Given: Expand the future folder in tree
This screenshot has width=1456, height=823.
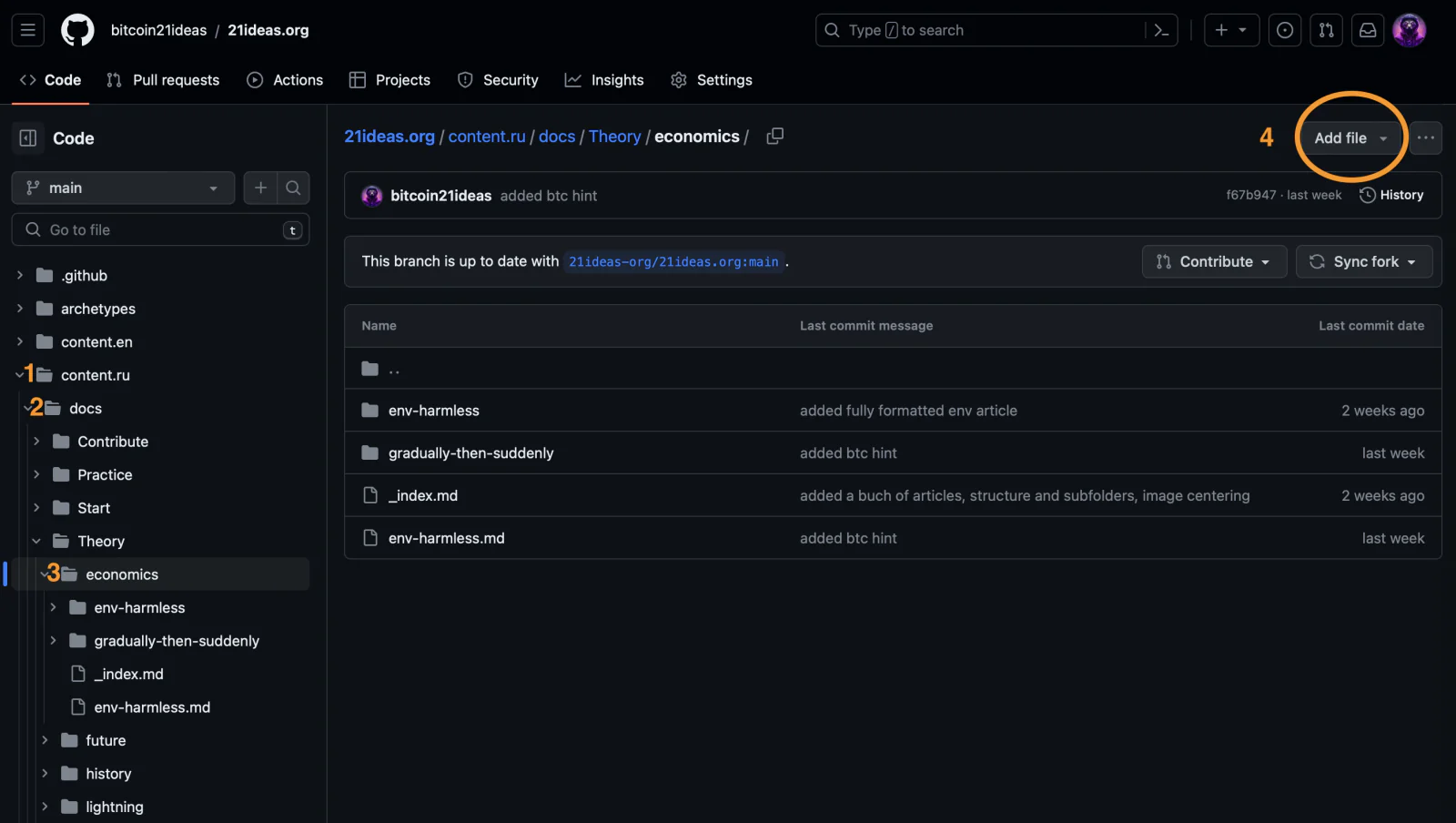Looking at the screenshot, I should (45, 740).
